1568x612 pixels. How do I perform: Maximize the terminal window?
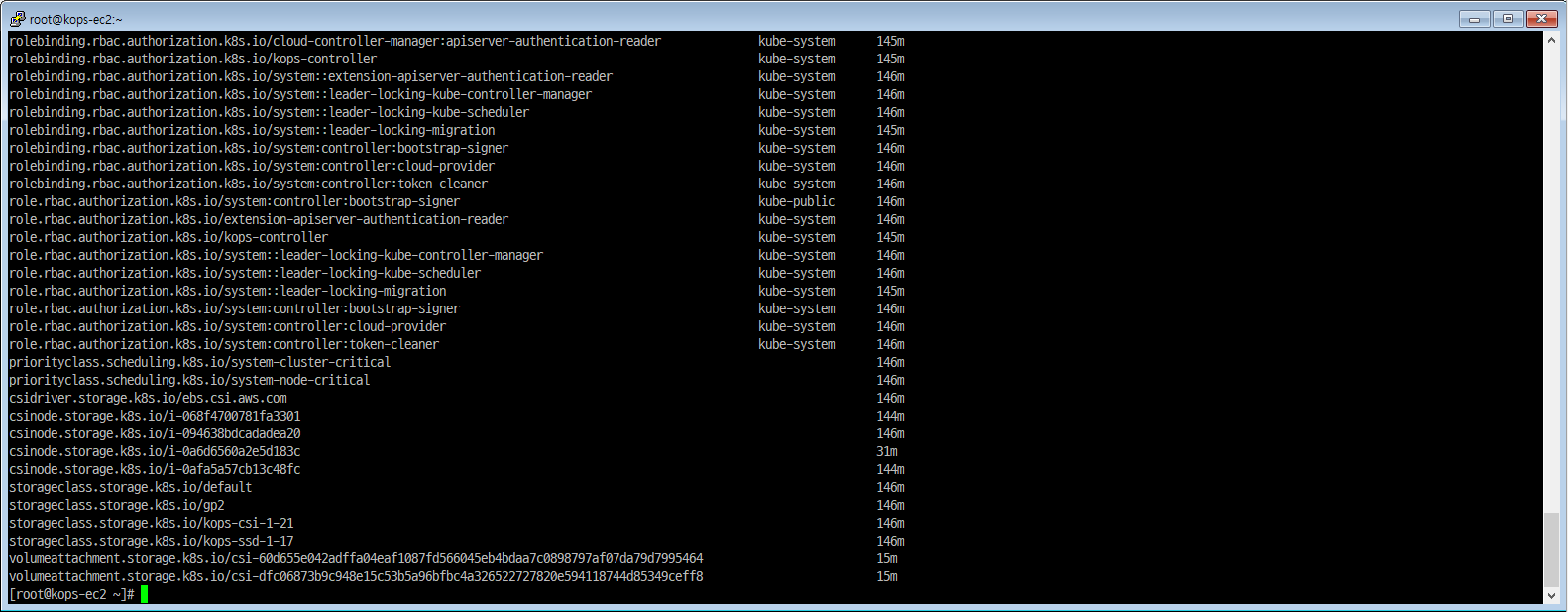1508,18
